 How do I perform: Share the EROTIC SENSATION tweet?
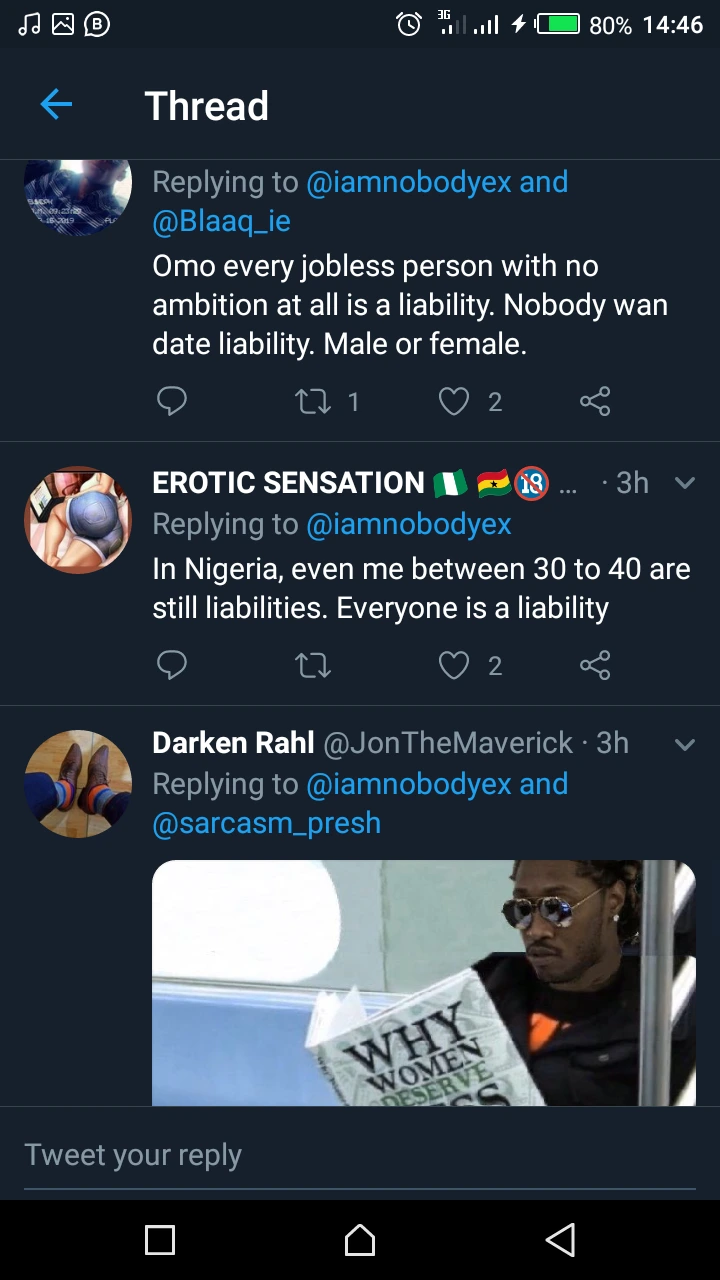595,666
